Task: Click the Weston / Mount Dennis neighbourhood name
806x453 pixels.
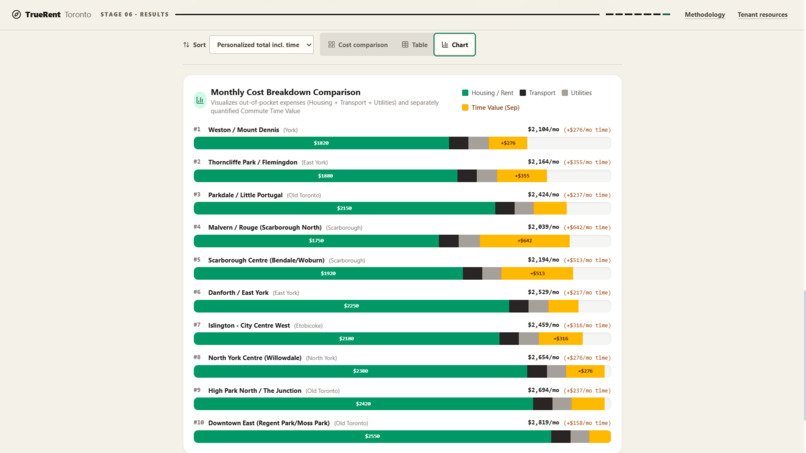Action: tap(243, 130)
